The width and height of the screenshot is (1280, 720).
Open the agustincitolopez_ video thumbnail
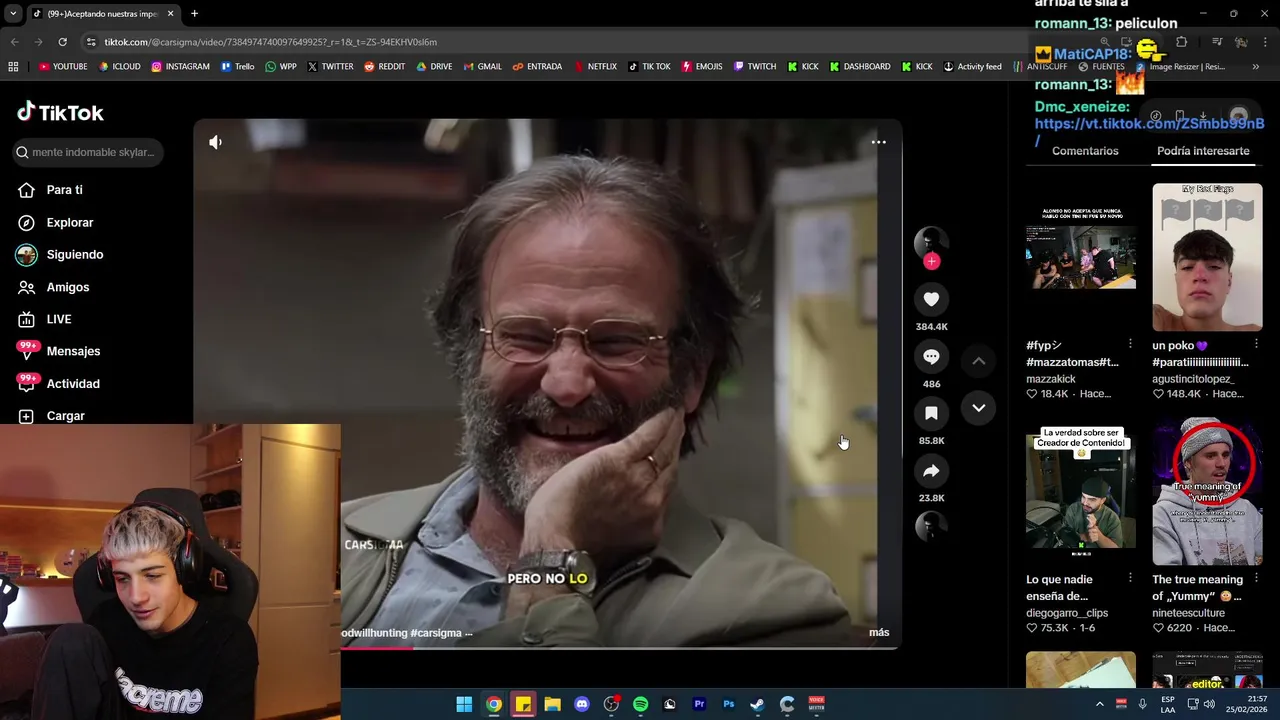[x=1207, y=257]
